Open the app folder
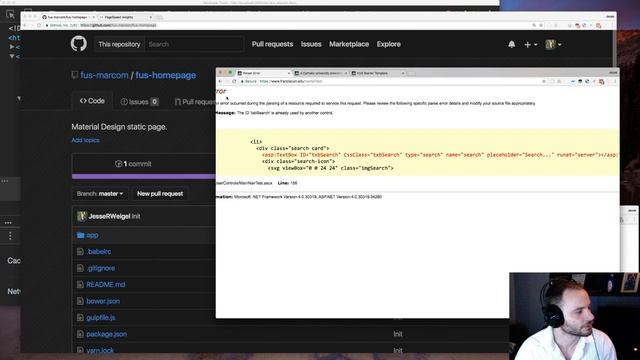The height and width of the screenshot is (360, 640). pos(92,235)
